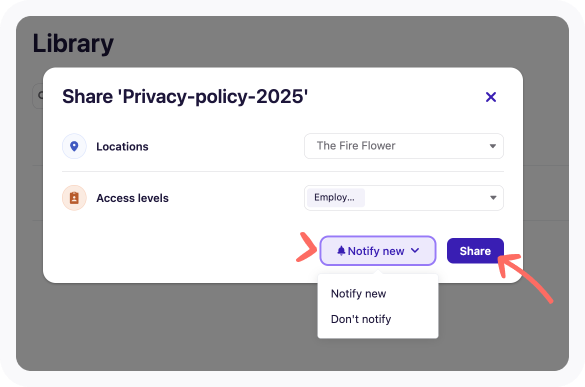This screenshot has width=585, height=387.
Task: Click the chevron beside Notify new
Action: [415, 250]
